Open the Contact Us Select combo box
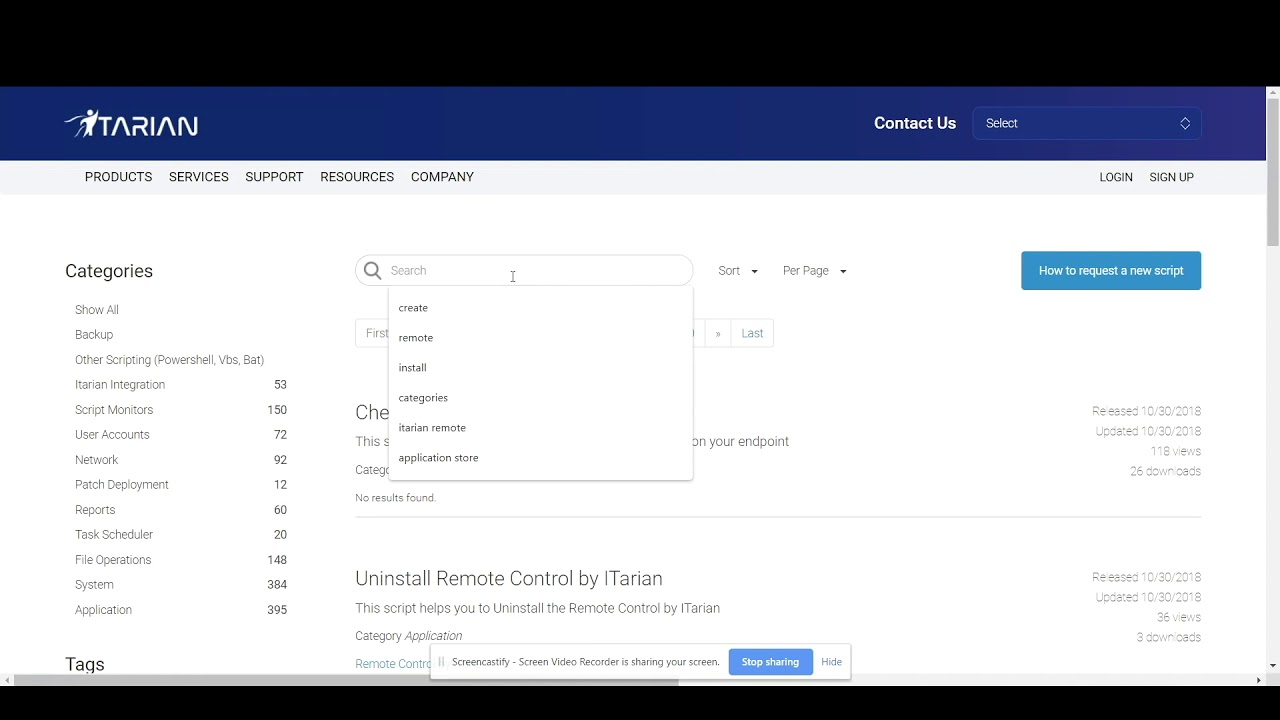Image resolution: width=1280 pixels, height=720 pixels. (1087, 123)
